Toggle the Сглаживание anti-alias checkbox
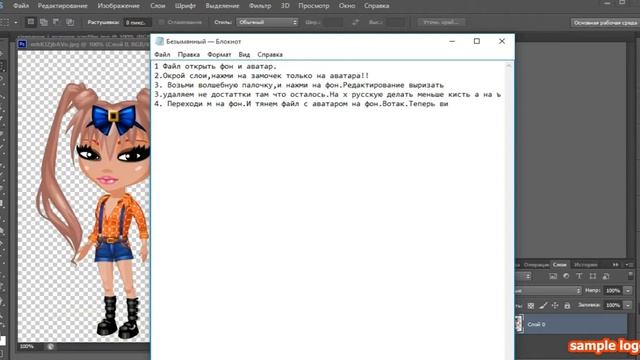 click(162, 22)
